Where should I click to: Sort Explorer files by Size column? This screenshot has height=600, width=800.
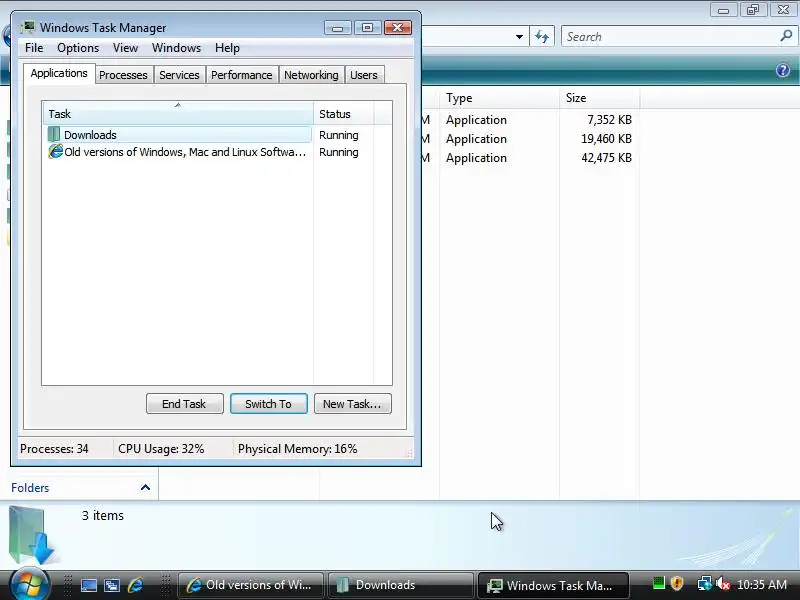[x=599, y=98]
